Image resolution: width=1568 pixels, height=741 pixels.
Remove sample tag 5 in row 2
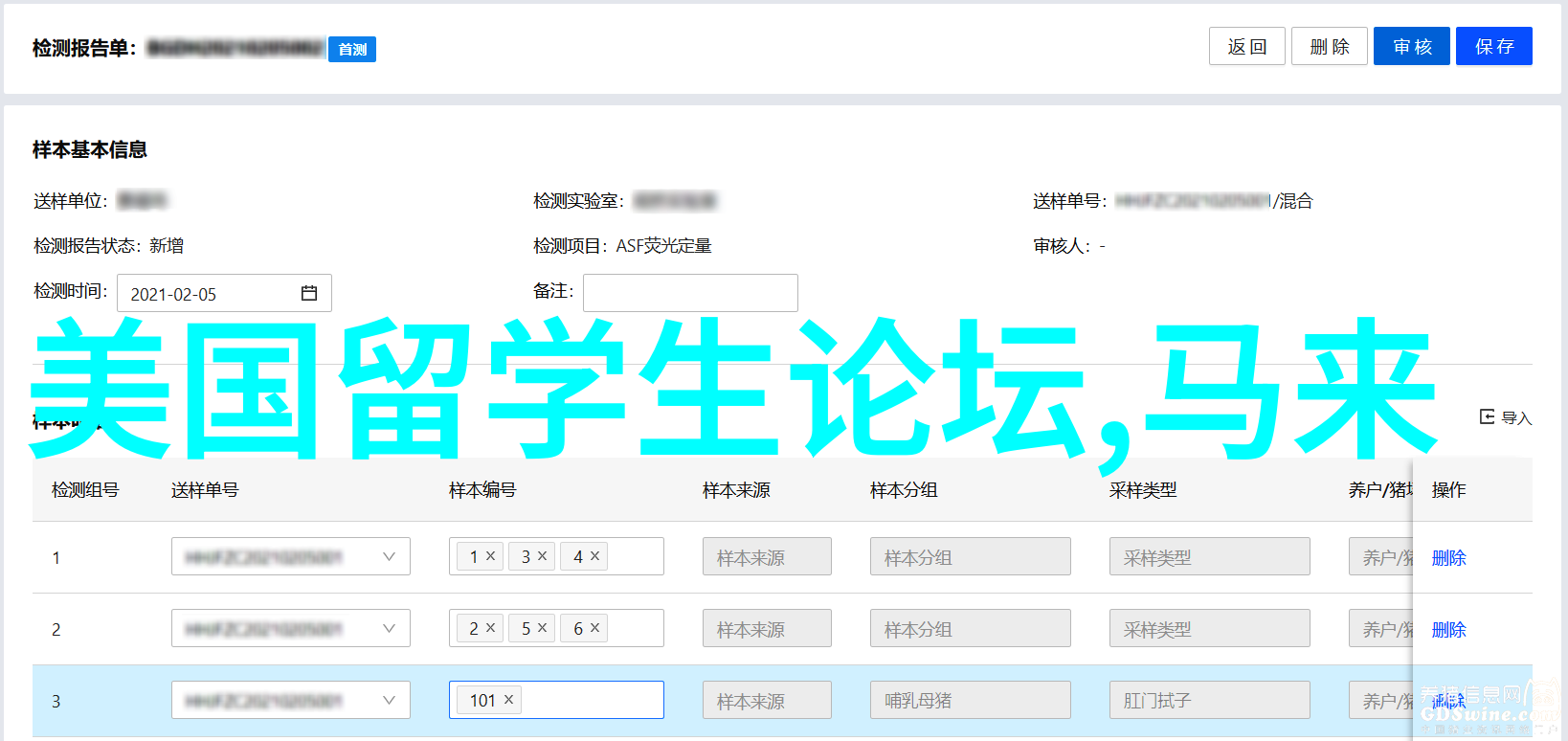542,627
